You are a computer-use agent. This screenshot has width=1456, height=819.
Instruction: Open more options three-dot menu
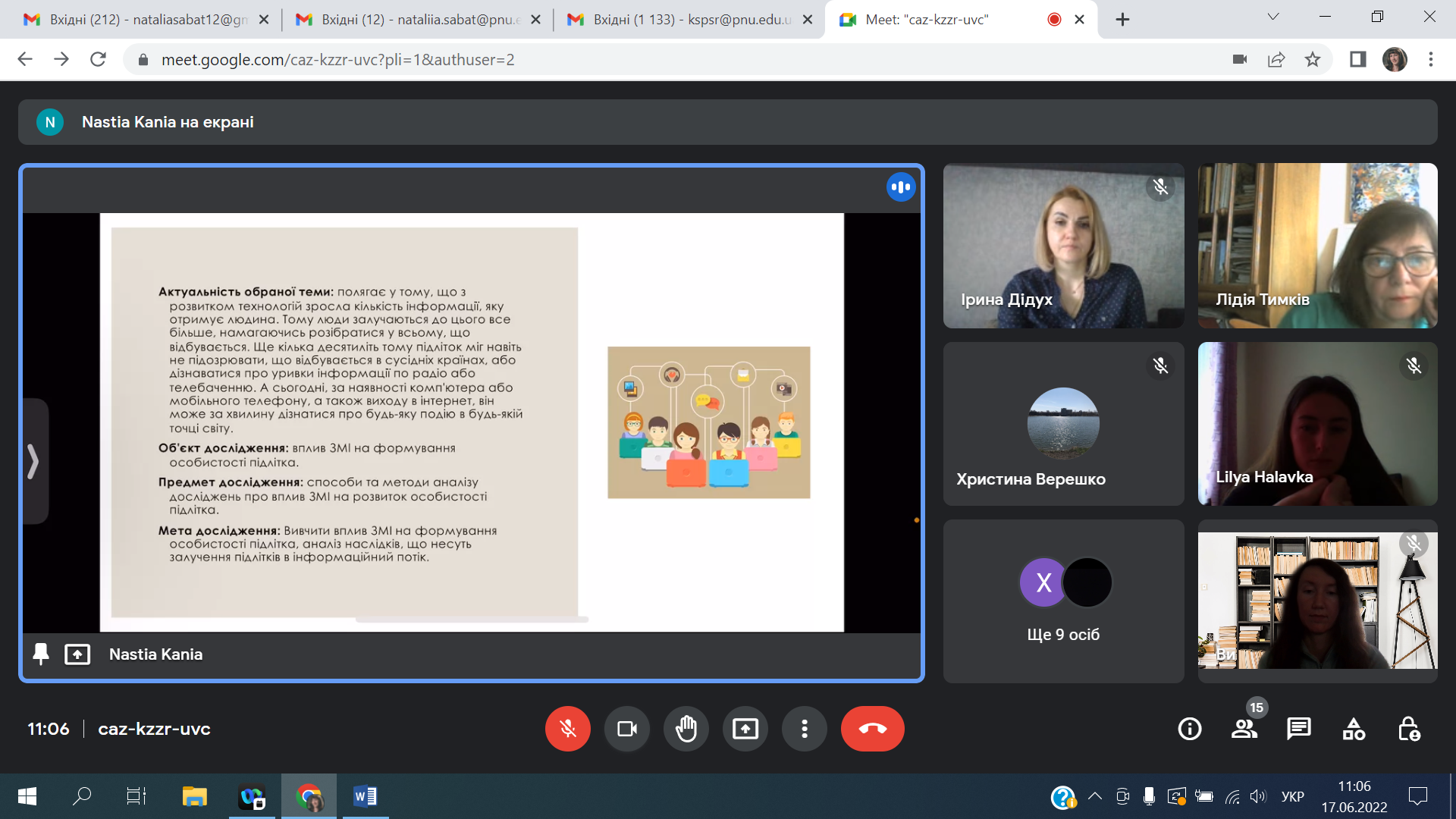tap(804, 729)
